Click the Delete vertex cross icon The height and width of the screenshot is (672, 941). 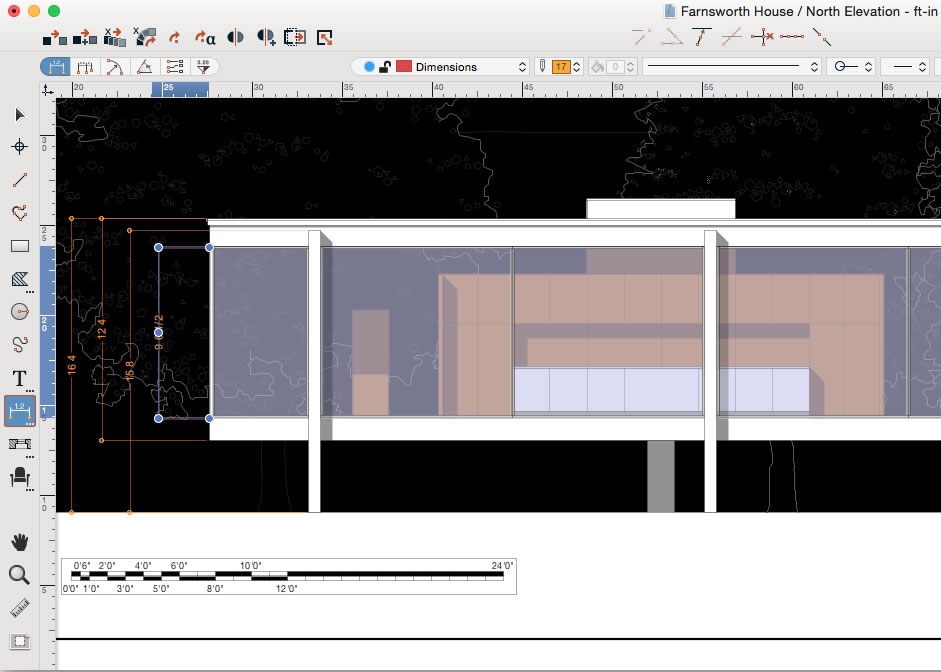762,37
